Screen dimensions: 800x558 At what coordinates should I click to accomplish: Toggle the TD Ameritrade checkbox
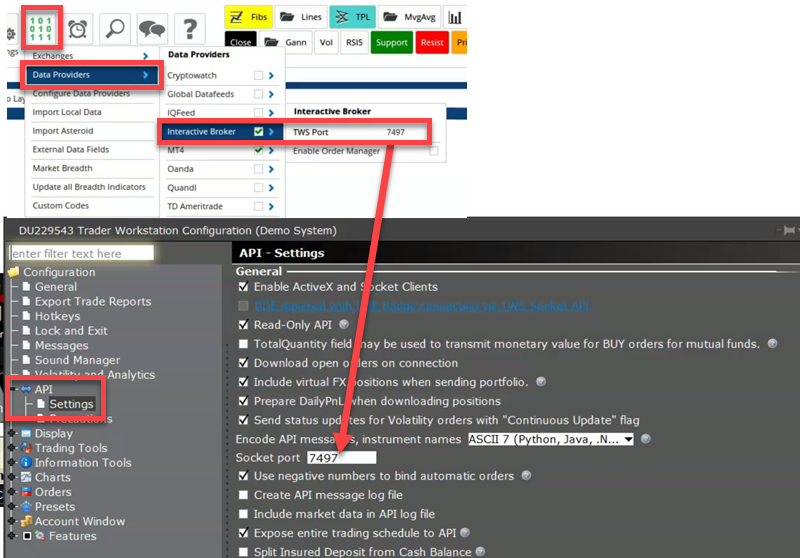tap(259, 207)
